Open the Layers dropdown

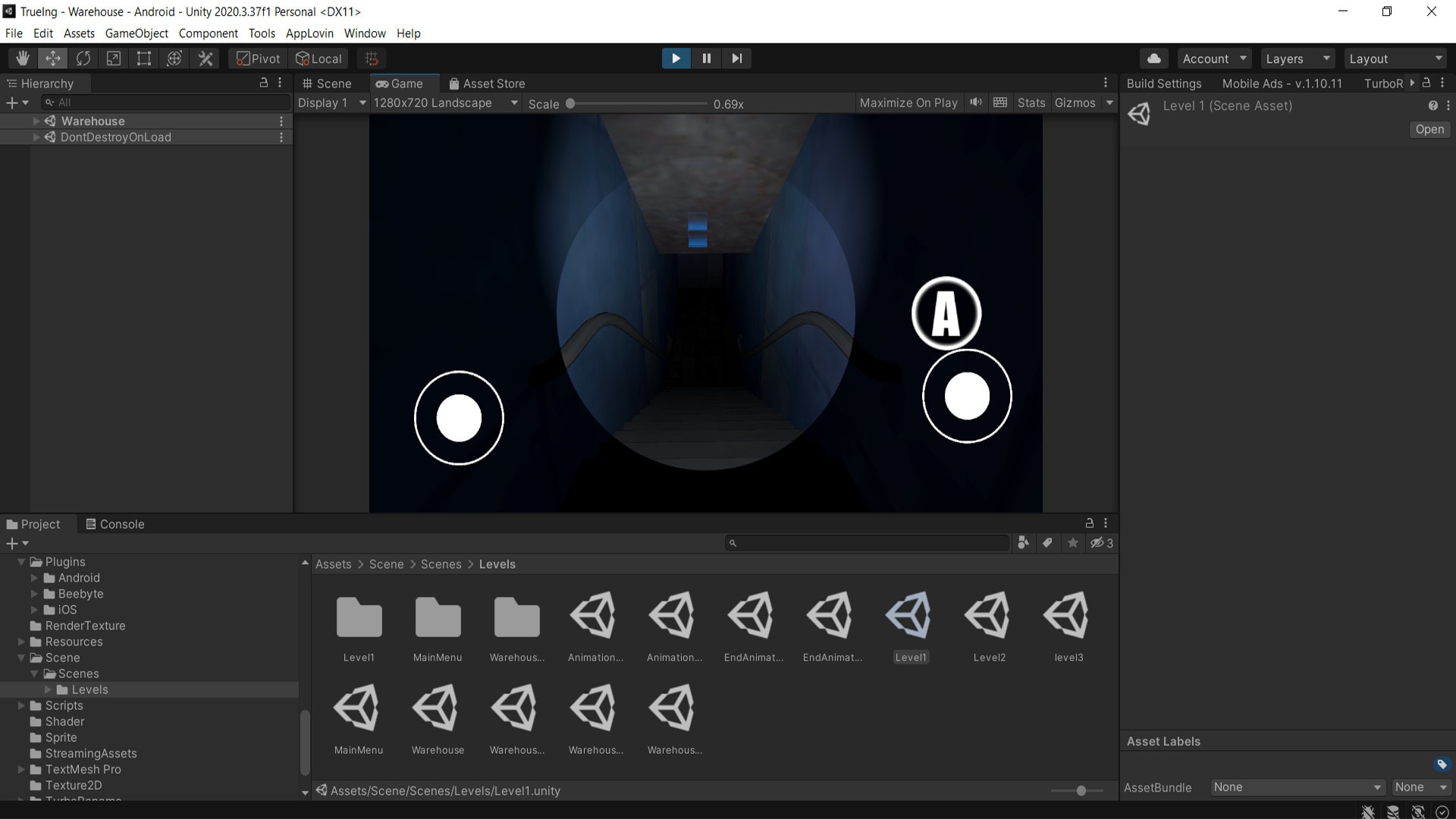point(1297,58)
